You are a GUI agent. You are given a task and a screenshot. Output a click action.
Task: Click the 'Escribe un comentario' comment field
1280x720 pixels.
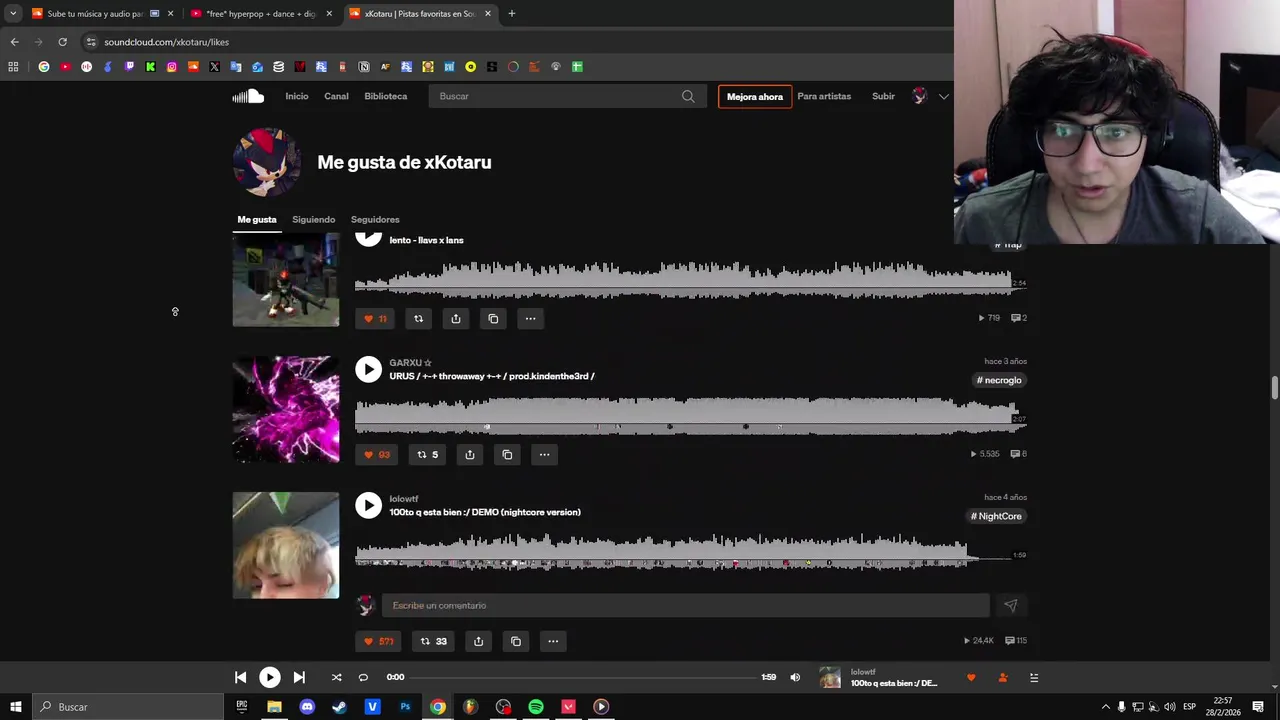pyautogui.click(x=686, y=605)
